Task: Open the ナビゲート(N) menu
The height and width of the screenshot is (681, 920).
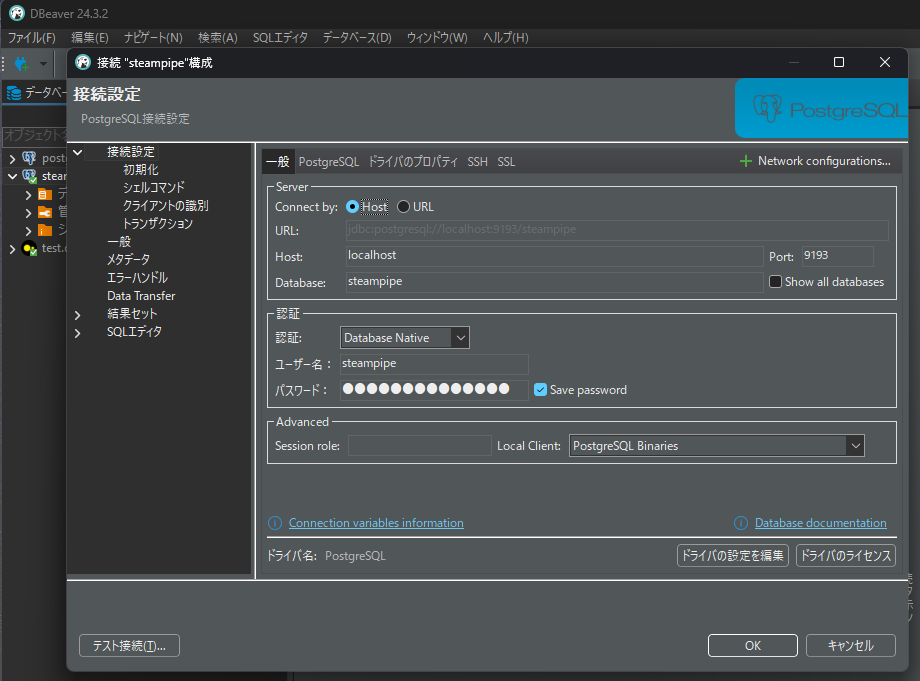Action: [x=153, y=38]
